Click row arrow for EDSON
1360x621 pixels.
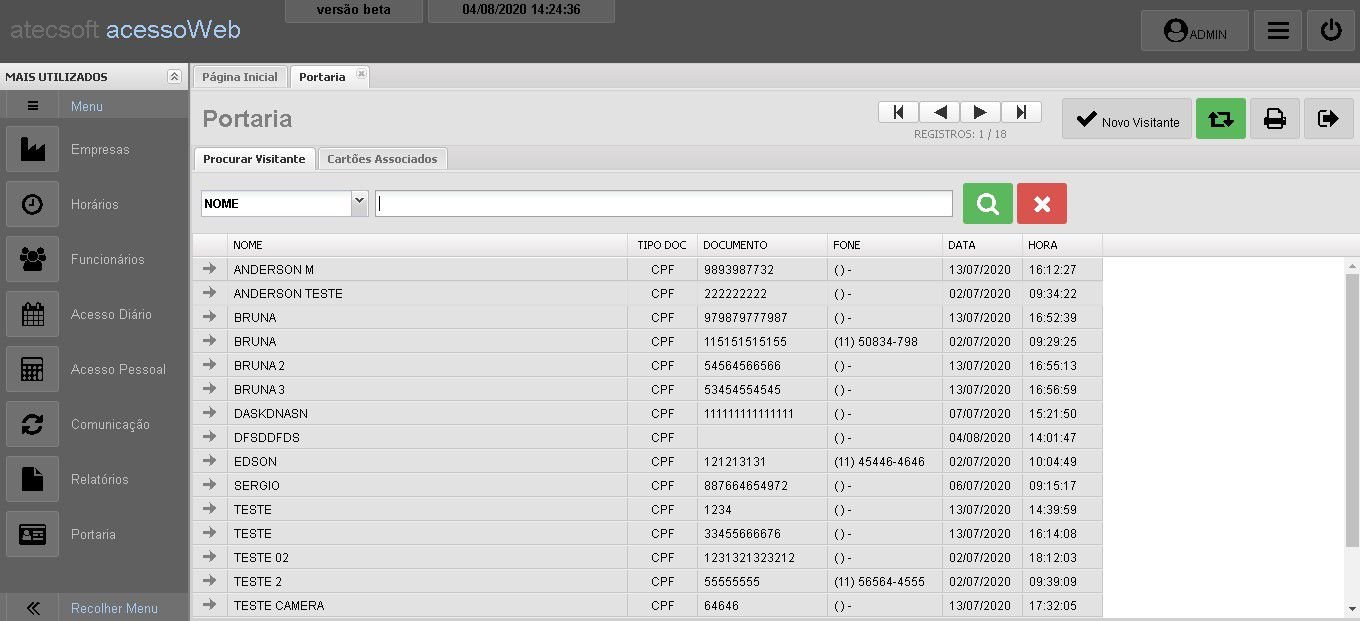tap(209, 461)
